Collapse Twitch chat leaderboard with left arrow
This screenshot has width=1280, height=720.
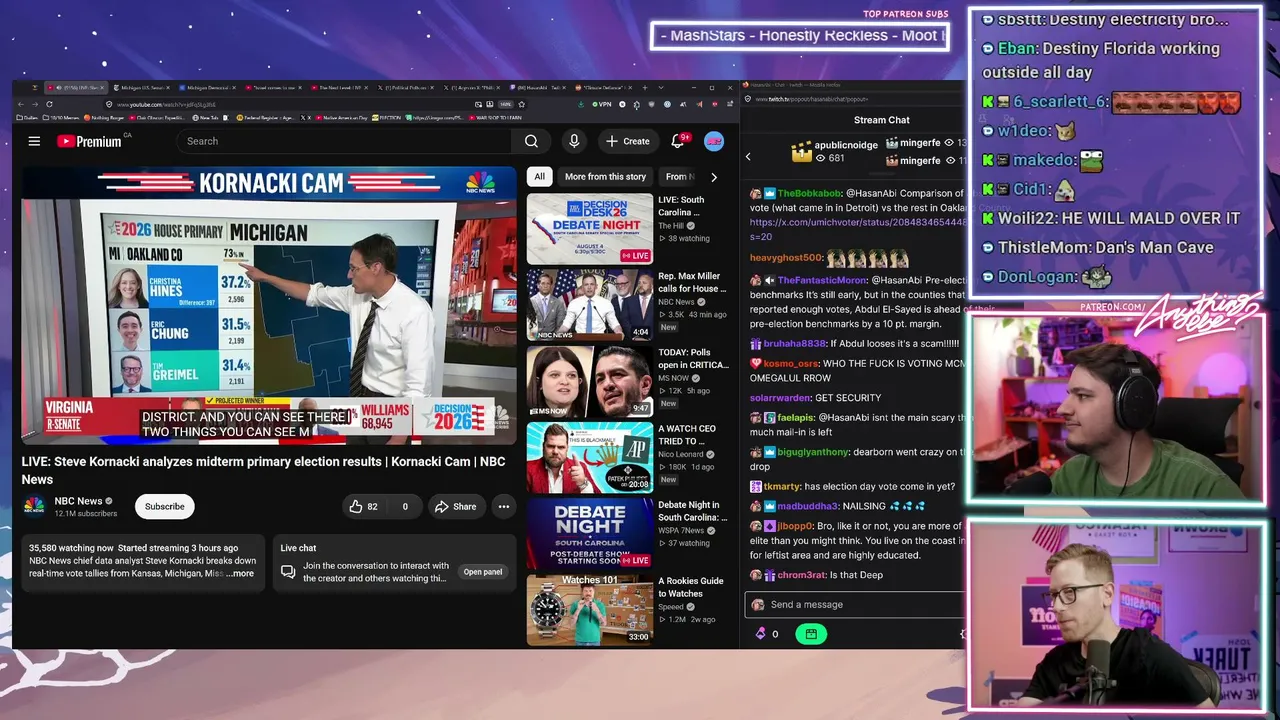coord(748,156)
